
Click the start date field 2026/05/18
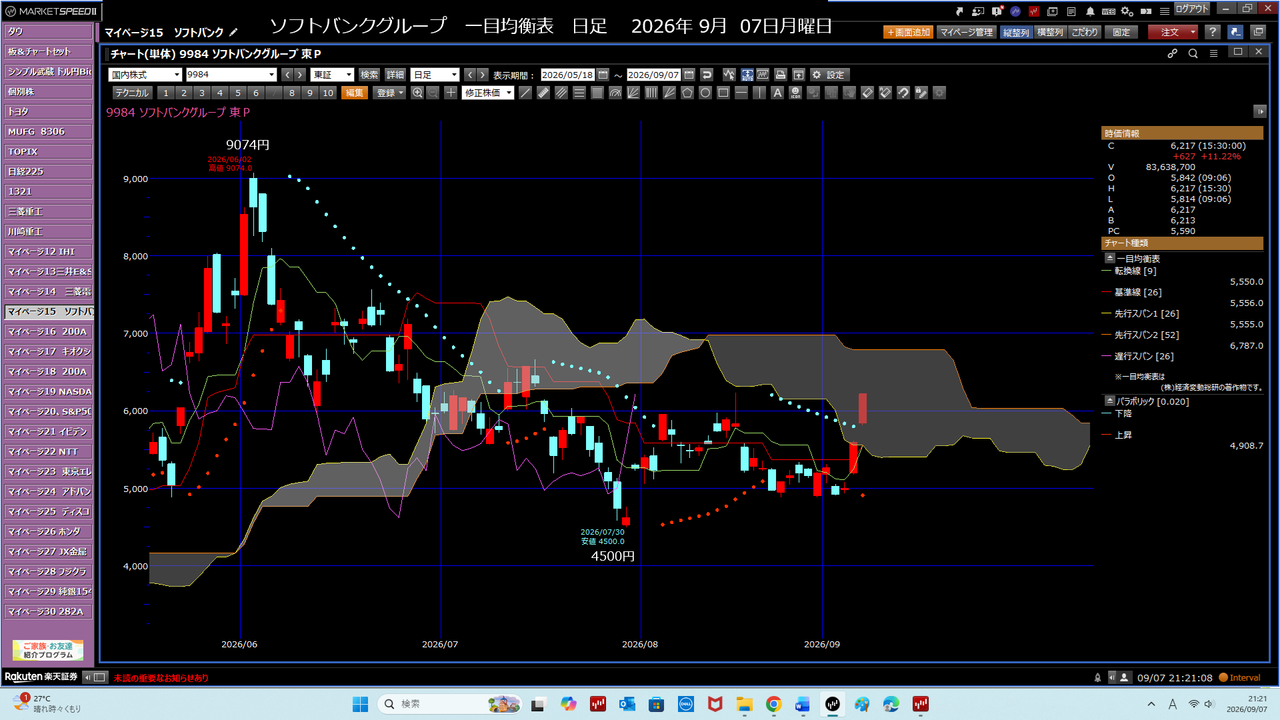point(567,74)
